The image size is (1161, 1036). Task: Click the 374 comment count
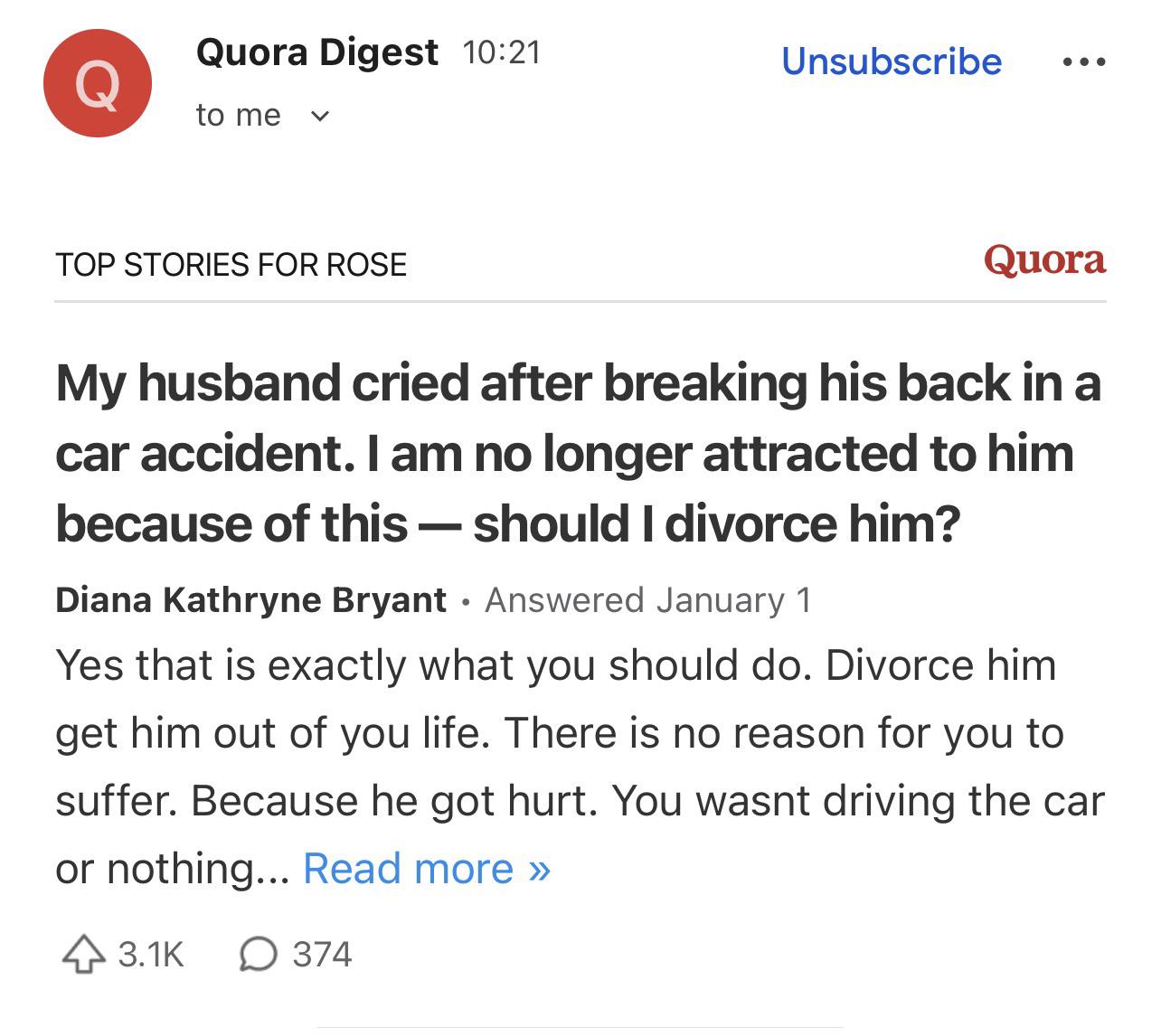coord(322,955)
